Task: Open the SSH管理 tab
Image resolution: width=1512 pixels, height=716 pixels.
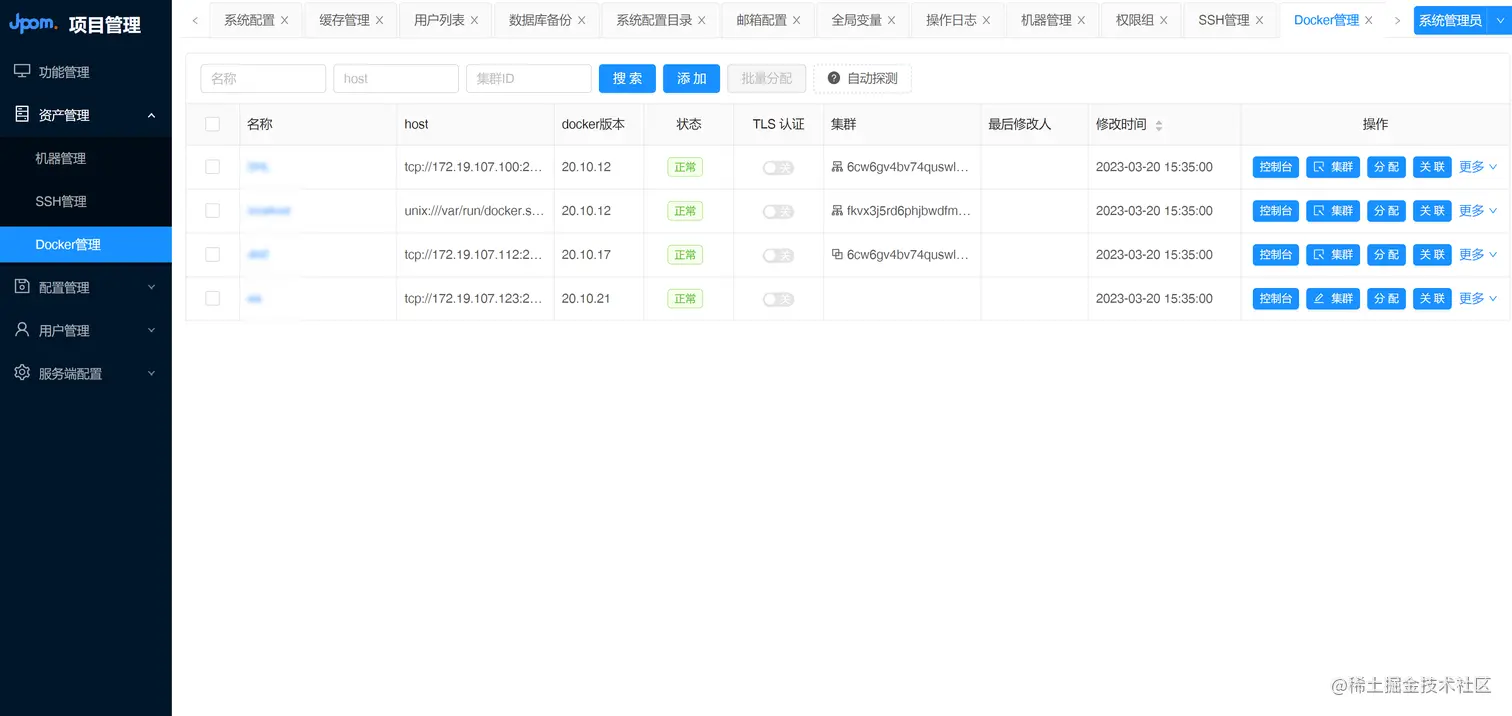Action: point(1224,19)
